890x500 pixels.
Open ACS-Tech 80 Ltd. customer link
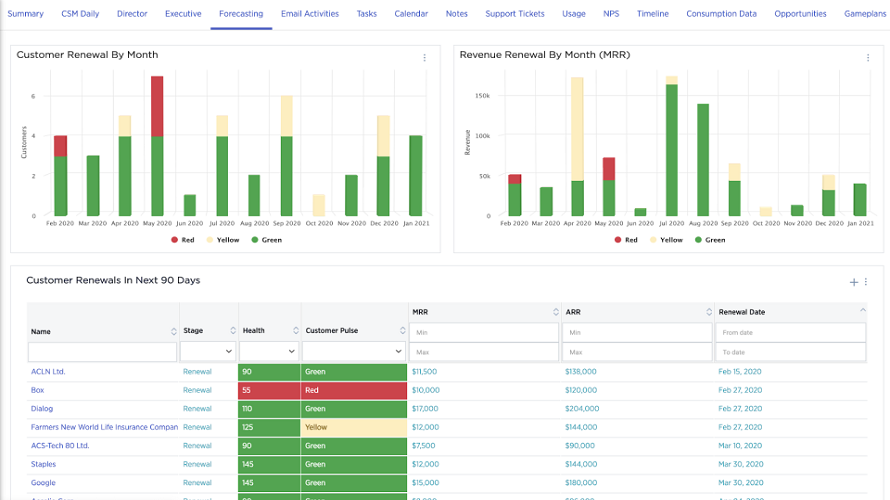[60, 446]
